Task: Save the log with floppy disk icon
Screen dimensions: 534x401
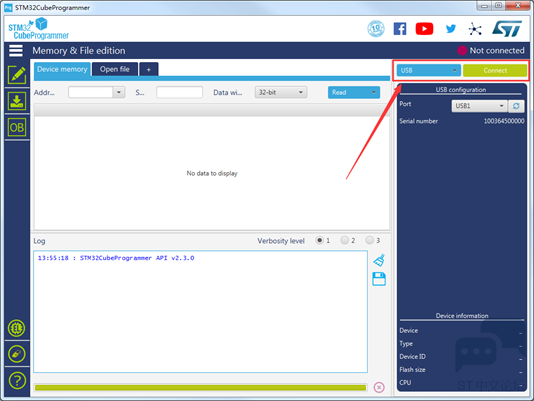Action: click(379, 279)
